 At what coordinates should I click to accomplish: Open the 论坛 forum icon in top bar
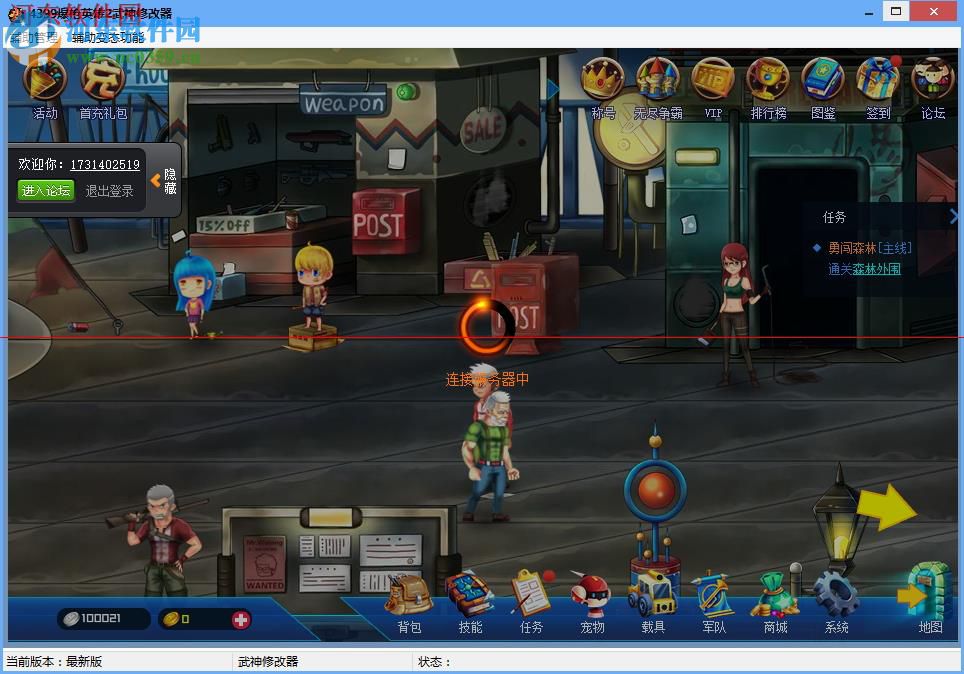coord(933,87)
